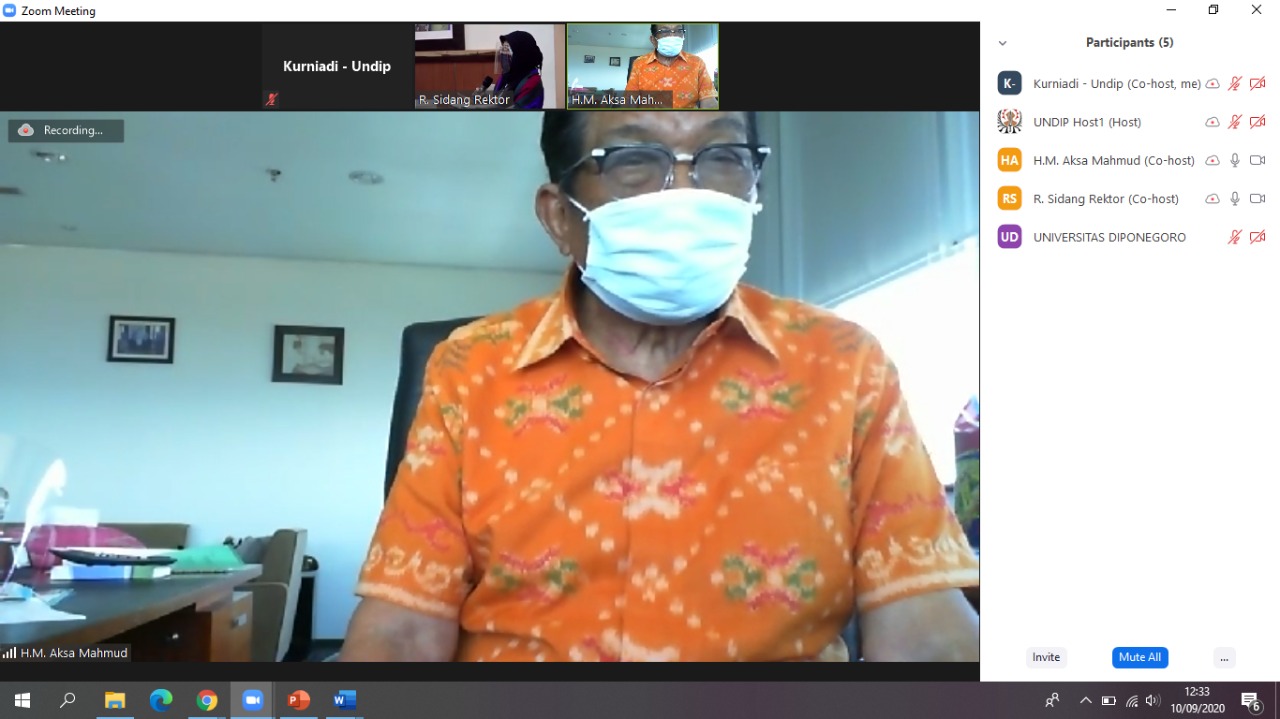Image resolution: width=1280 pixels, height=719 pixels.
Task: Click Kurniadi's muted microphone icon
Action: pos(1235,84)
